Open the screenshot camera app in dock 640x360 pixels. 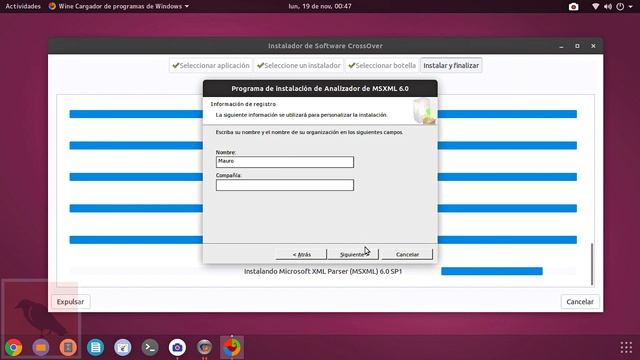(x=178, y=347)
